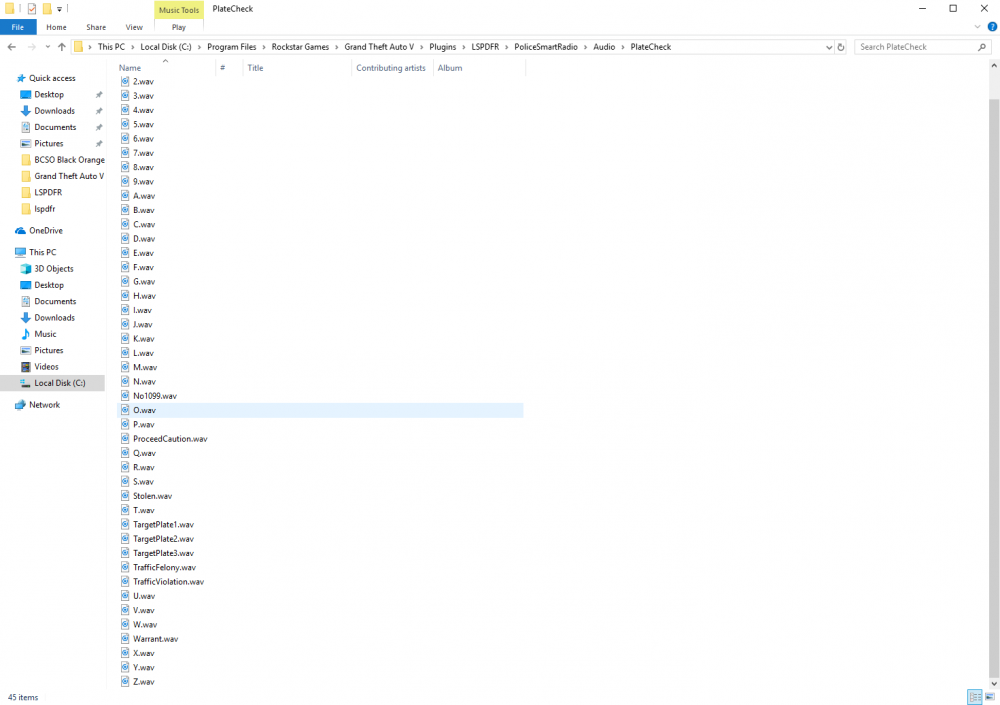The width and height of the screenshot is (1000, 705).
Task: Switch to the Share ribbon tab
Action: [96, 27]
